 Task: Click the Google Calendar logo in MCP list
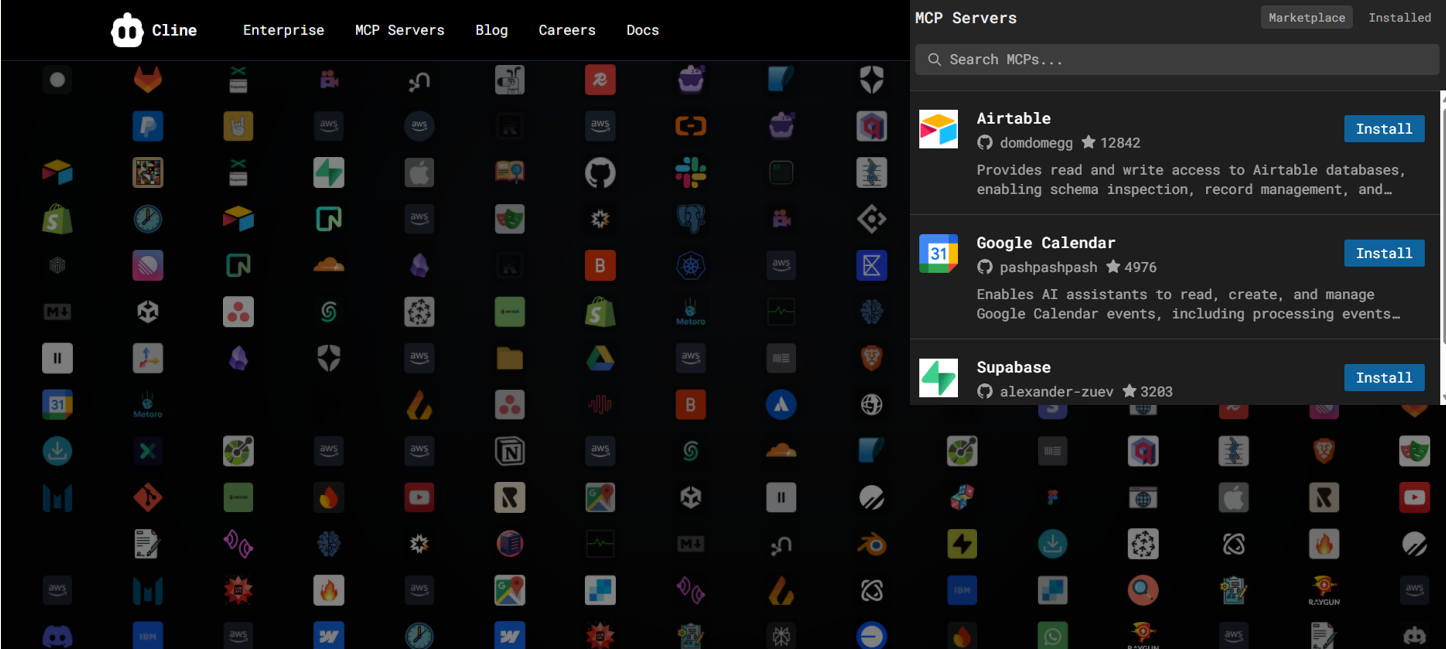click(938, 253)
